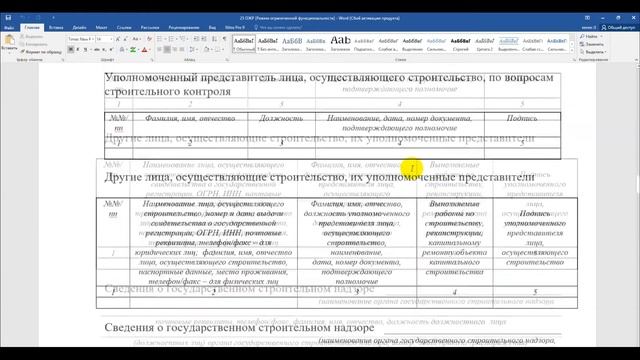Click the Общий доступ share button
Image resolution: width=640 pixels, height=360 pixels.
[618, 27]
